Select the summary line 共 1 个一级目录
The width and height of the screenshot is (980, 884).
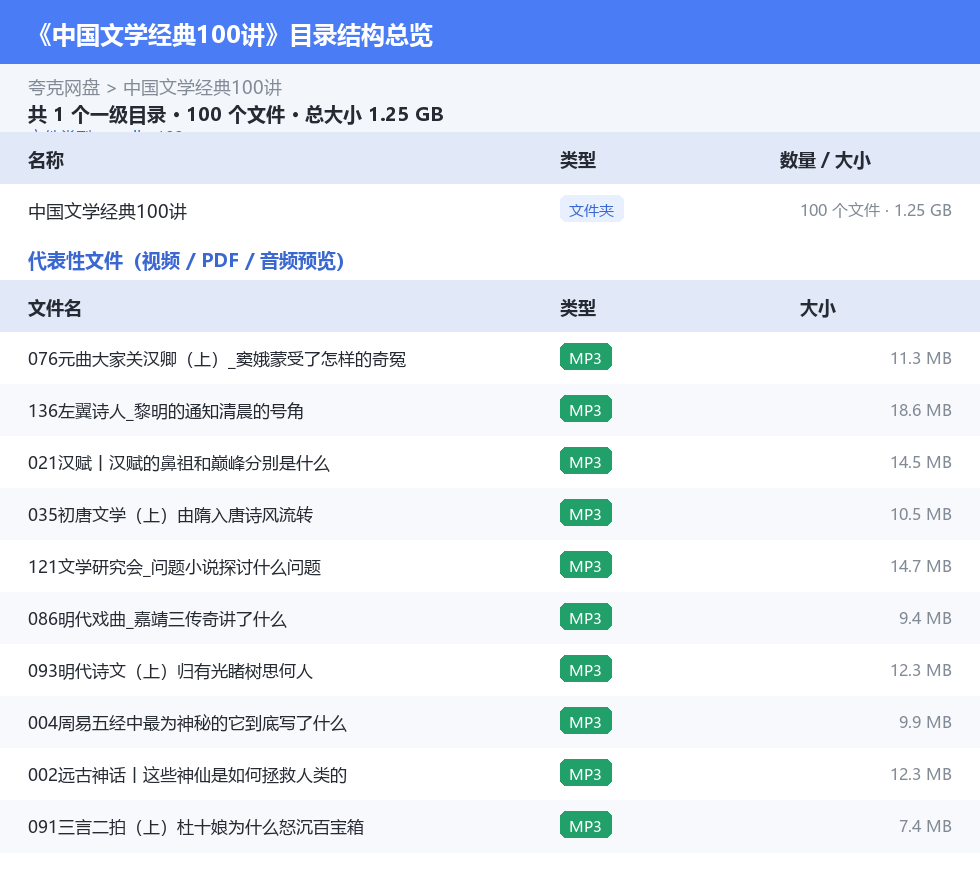(97, 114)
